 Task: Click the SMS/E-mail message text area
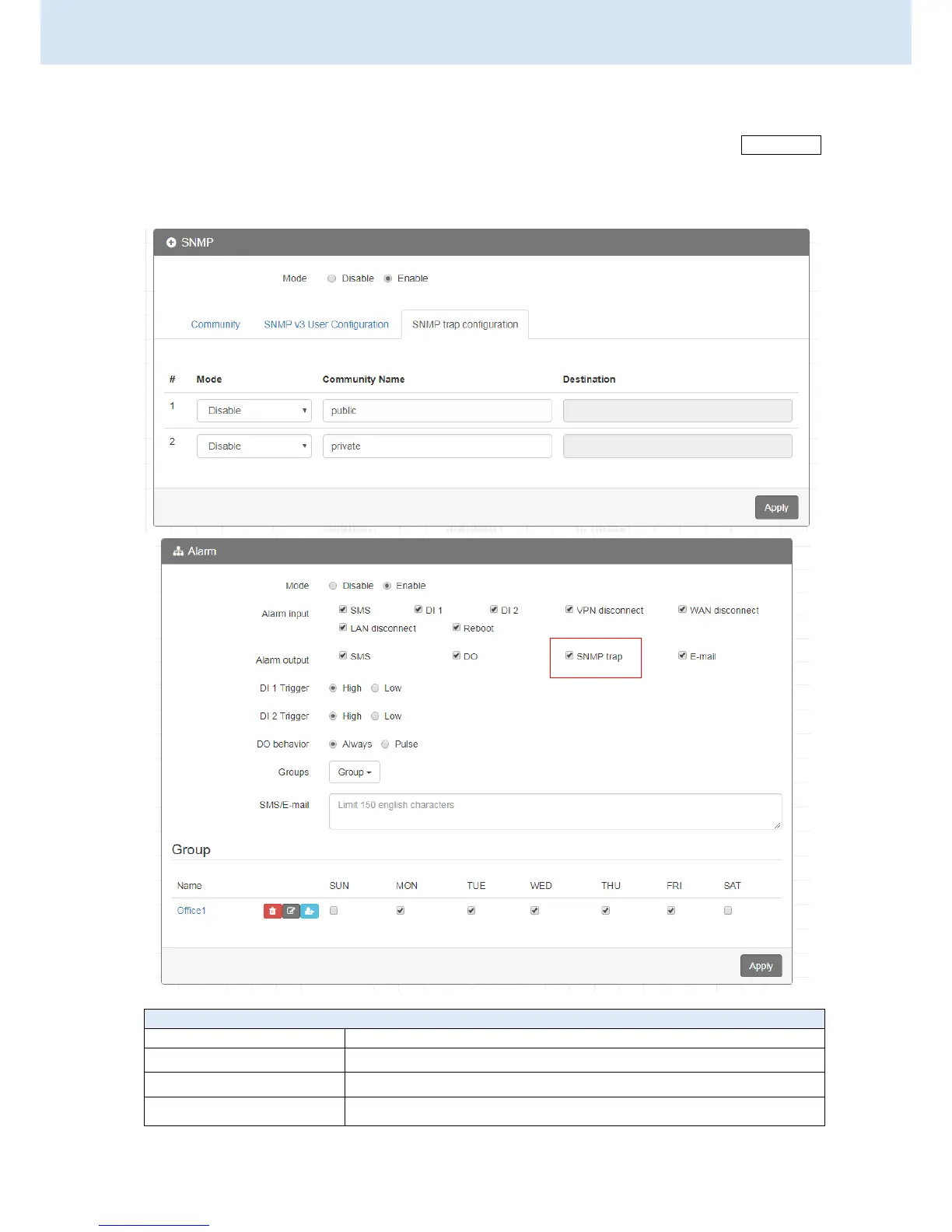tap(555, 811)
